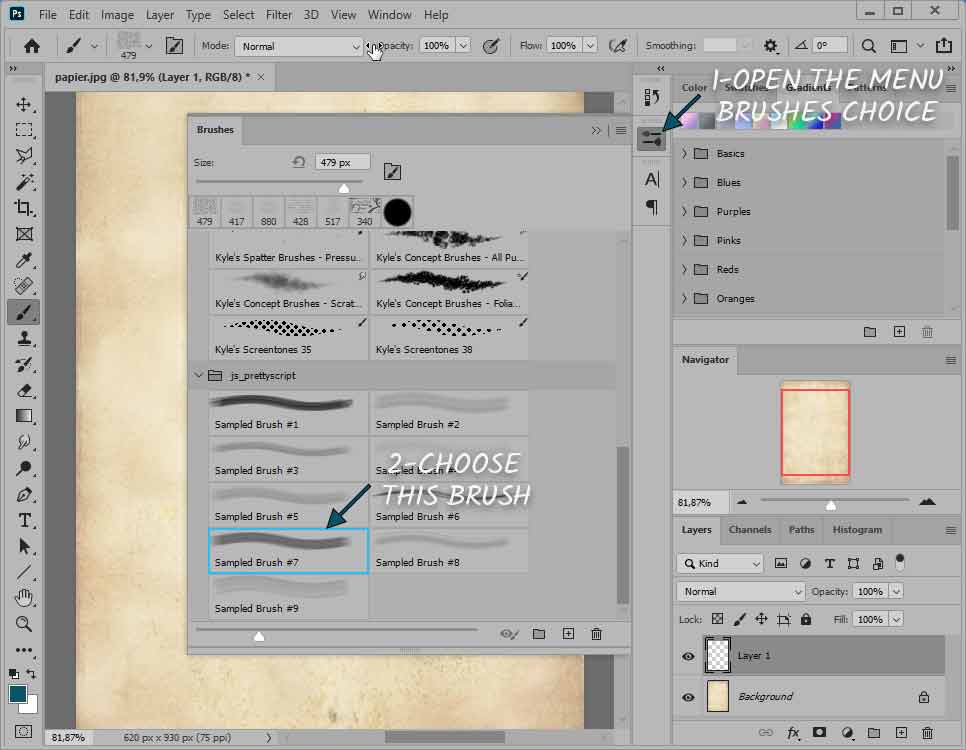Expand the Purples swatch folder
Image resolution: width=966 pixels, height=750 pixels.
(684, 211)
